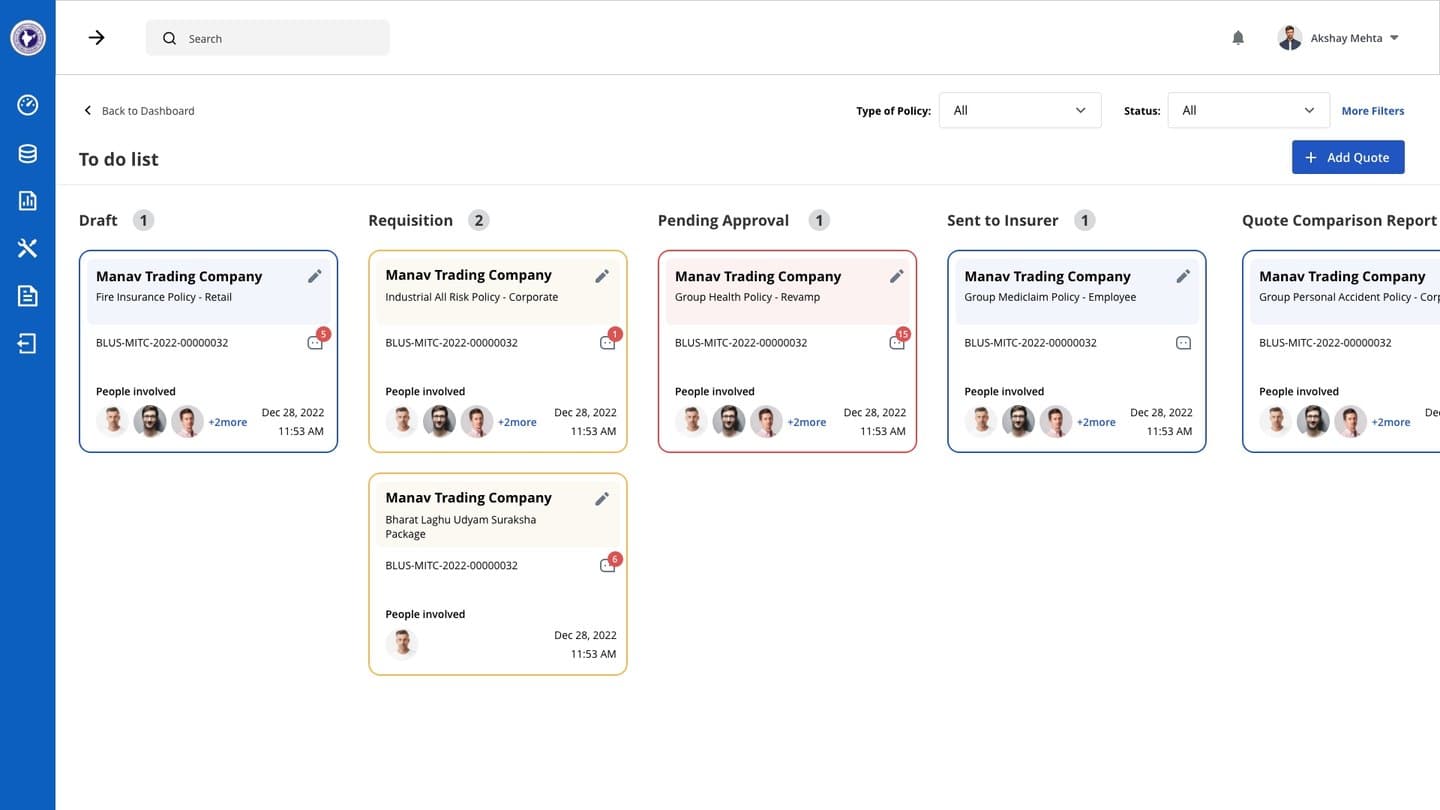Select the Requisition column header
The image size is (1440, 810).
click(x=410, y=220)
